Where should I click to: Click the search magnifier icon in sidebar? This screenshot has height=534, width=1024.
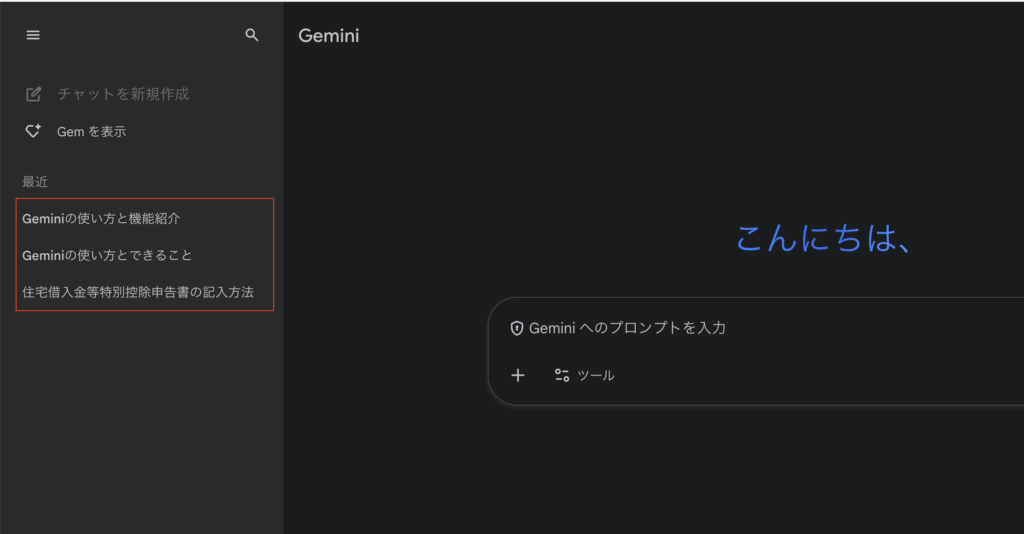tap(252, 35)
